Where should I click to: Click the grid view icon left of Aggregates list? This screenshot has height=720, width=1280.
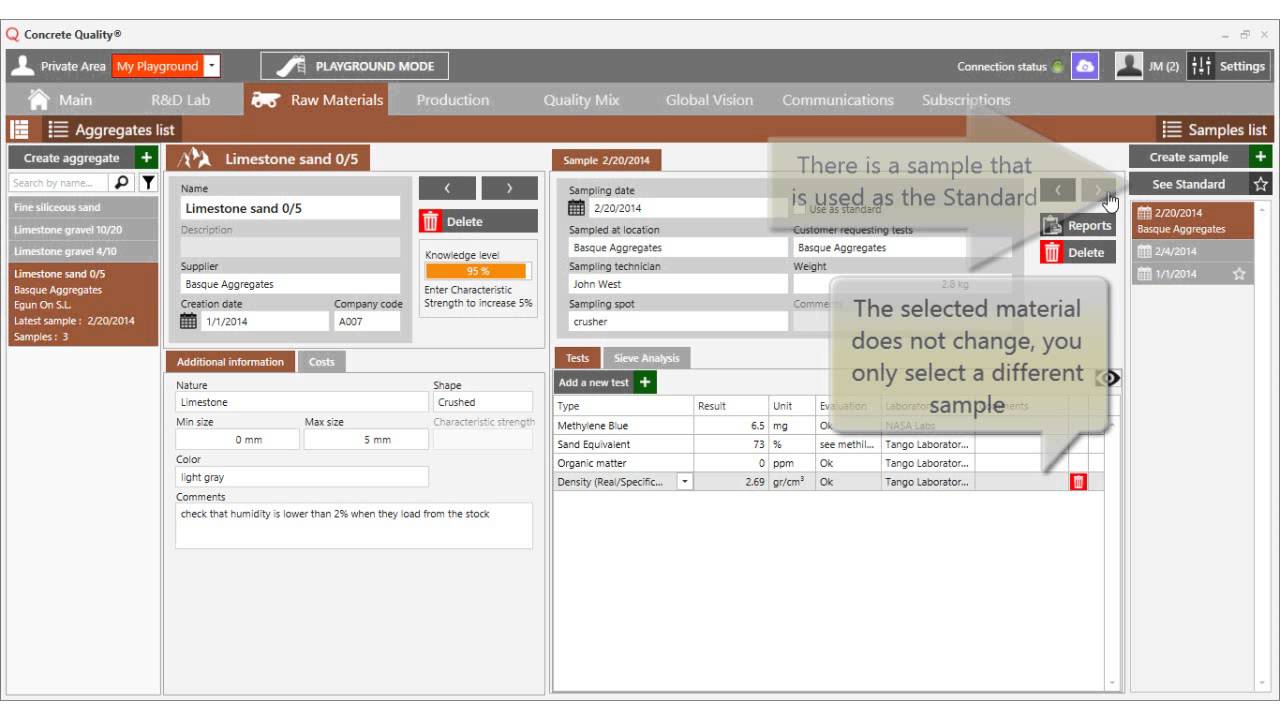[x=19, y=129]
